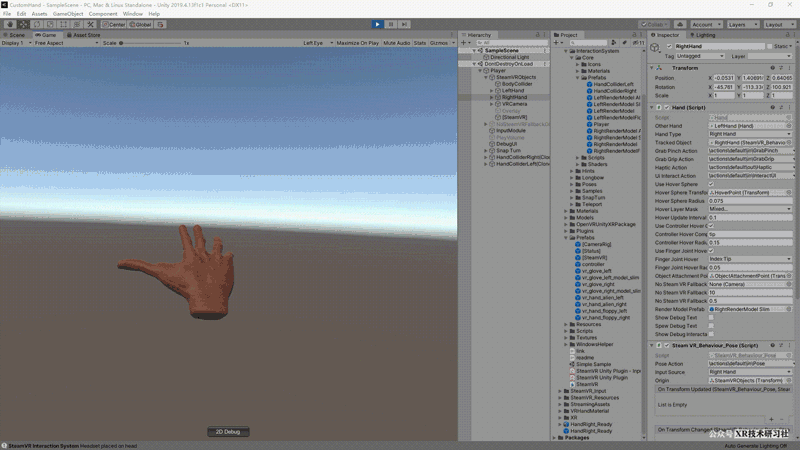Toggle Show Debug Text checkbox
Viewport: 800px width, 450px height.
tap(711, 318)
